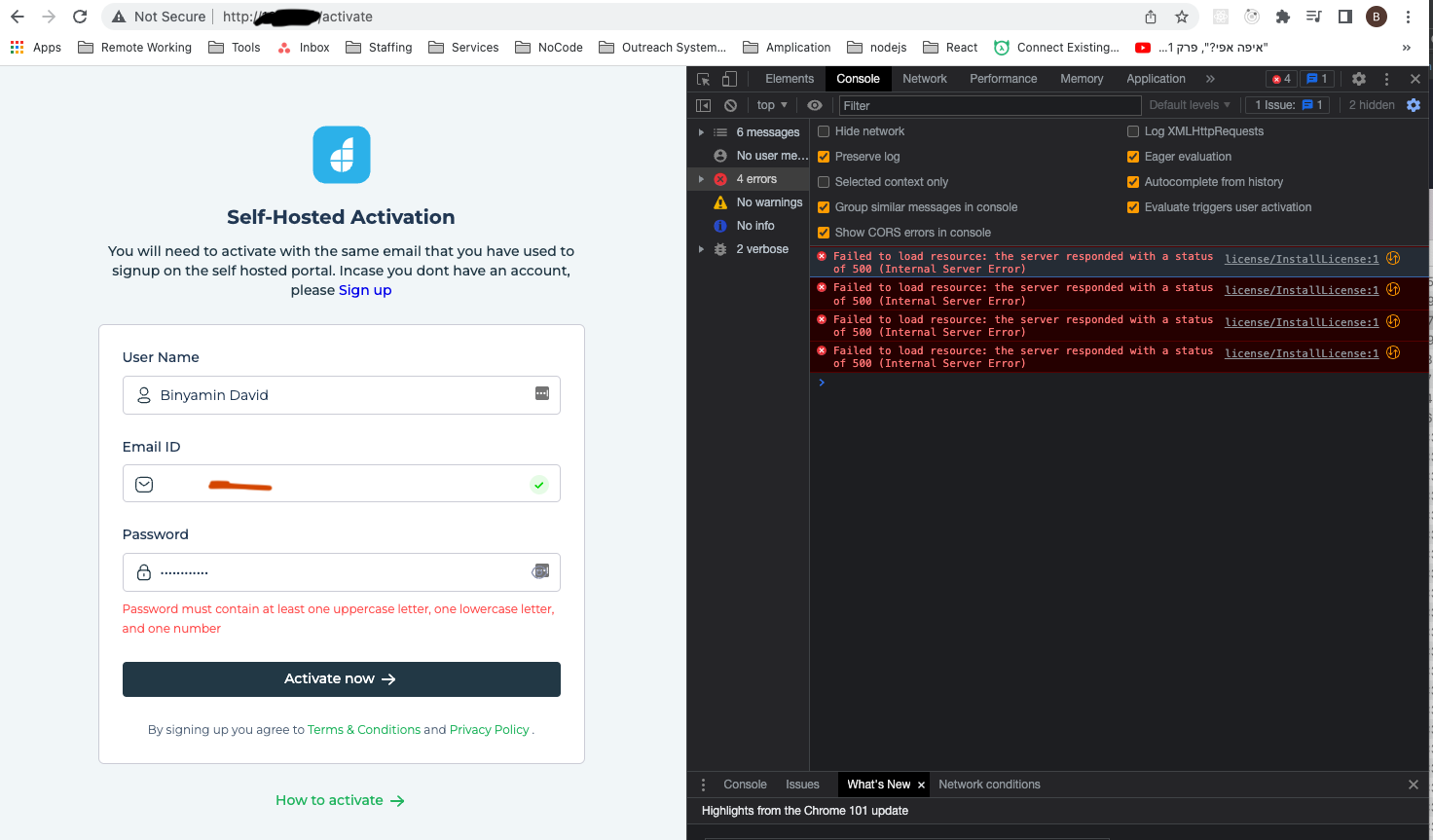This screenshot has height=840, width=1433.
Task: Toggle the device toolbar icon
Action: click(729, 79)
